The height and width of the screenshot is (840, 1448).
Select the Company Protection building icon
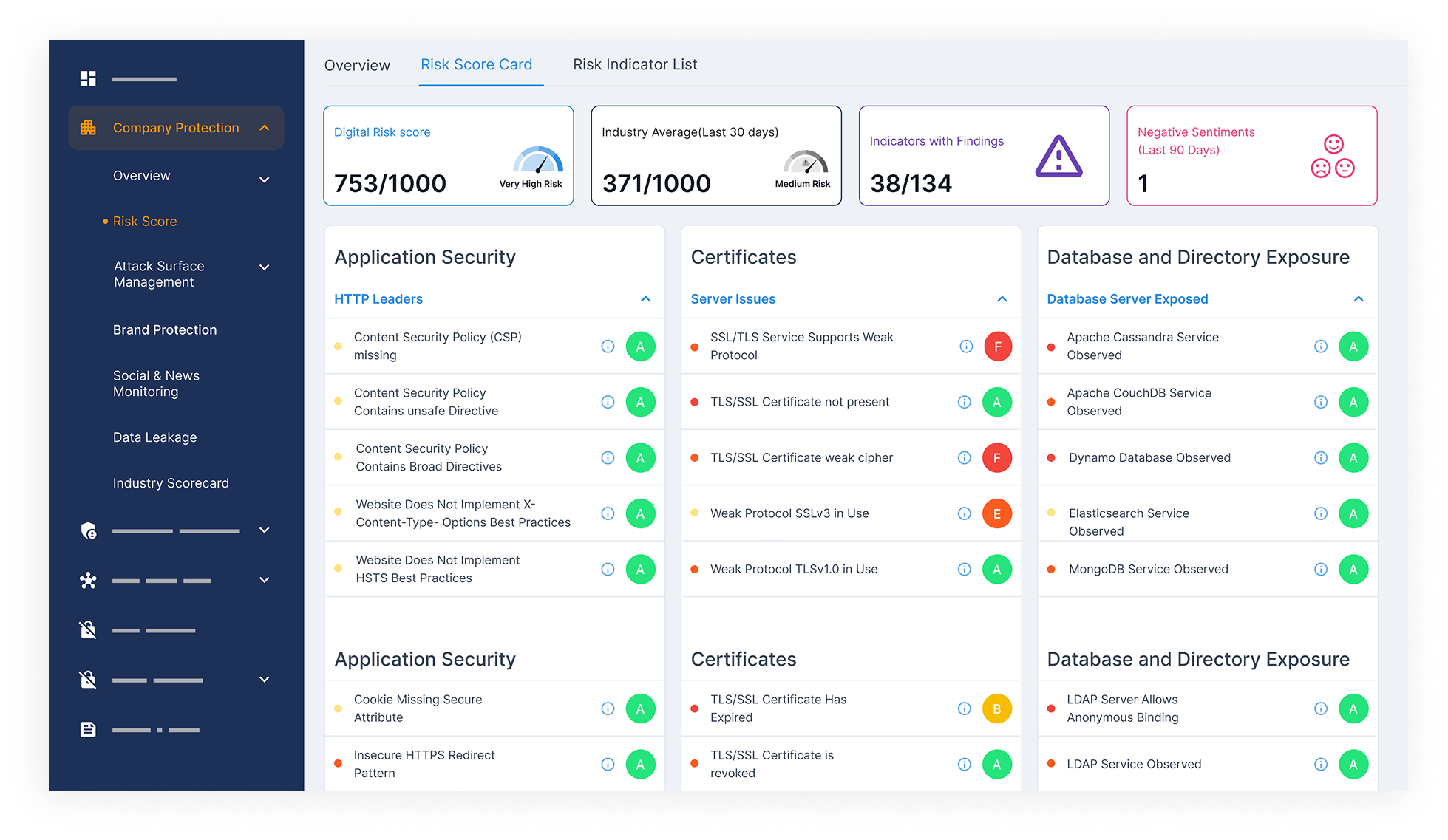point(88,127)
